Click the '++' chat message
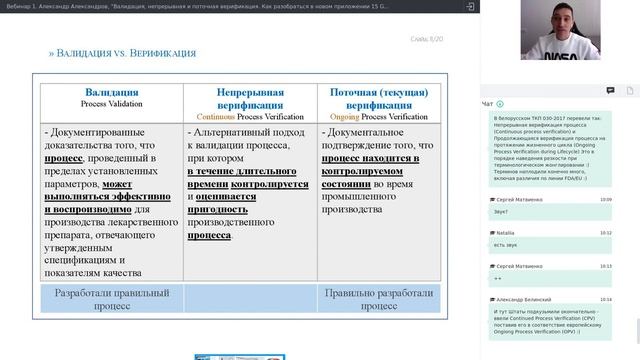Screen dimensions: 640x360 [x=550, y=279]
